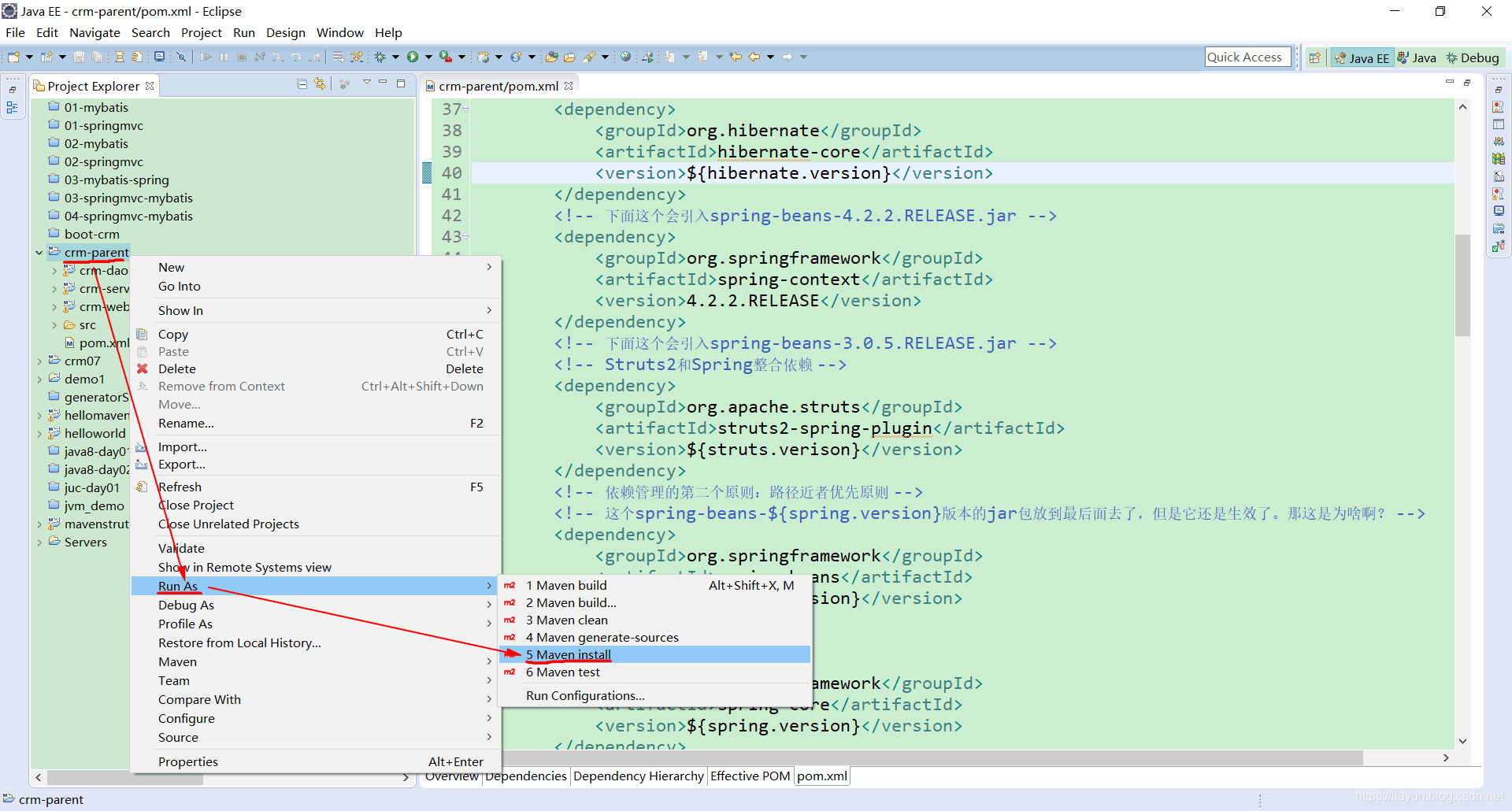Image resolution: width=1512 pixels, height=811 pixels.
Task: Expand the Servers project node
Action: (39, 543)
